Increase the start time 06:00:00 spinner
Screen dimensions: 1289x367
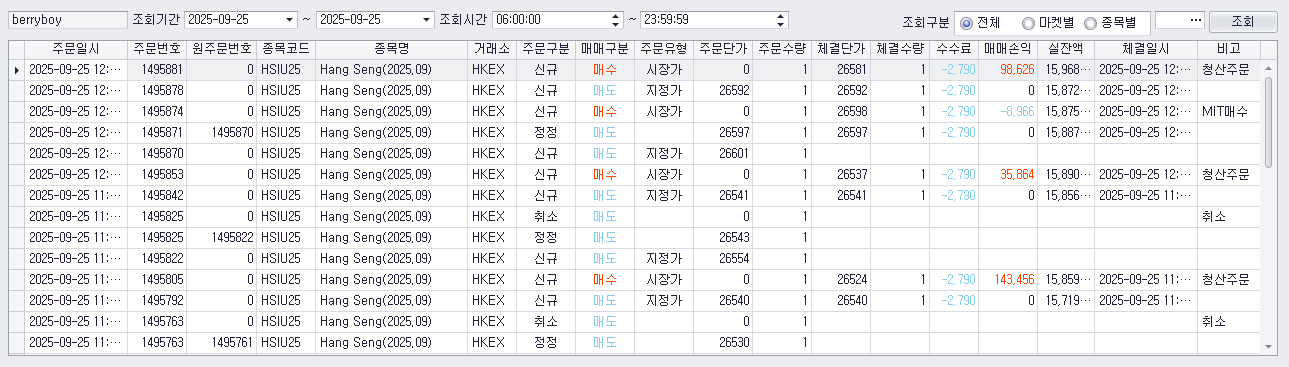[x=615, y=15]
